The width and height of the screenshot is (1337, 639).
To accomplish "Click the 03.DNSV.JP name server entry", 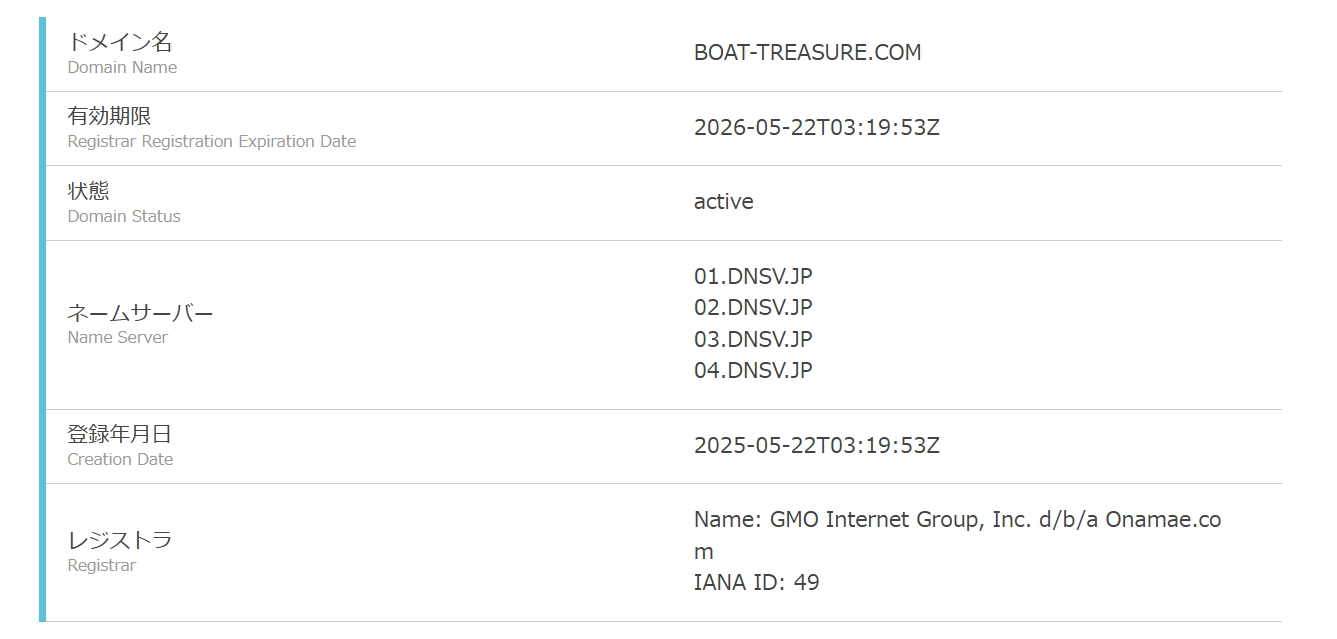I will pos(753,339).
